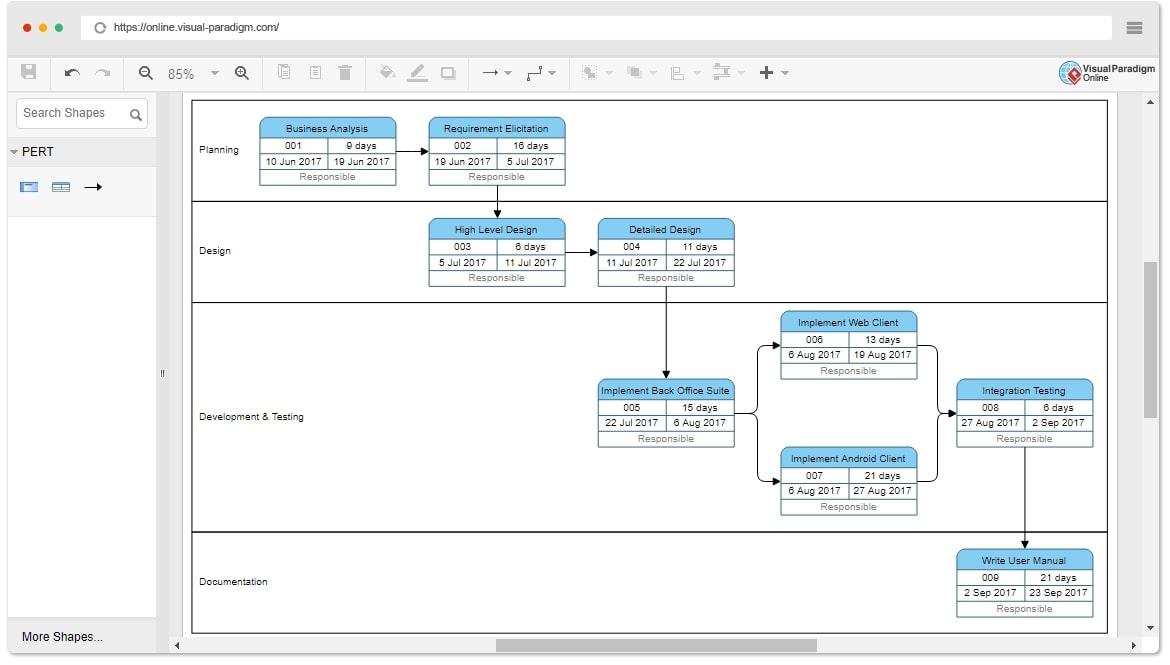This screenshot has height=665, width=1170.
Task: Click the Redo arrow icon
Action: click(102, 73)
